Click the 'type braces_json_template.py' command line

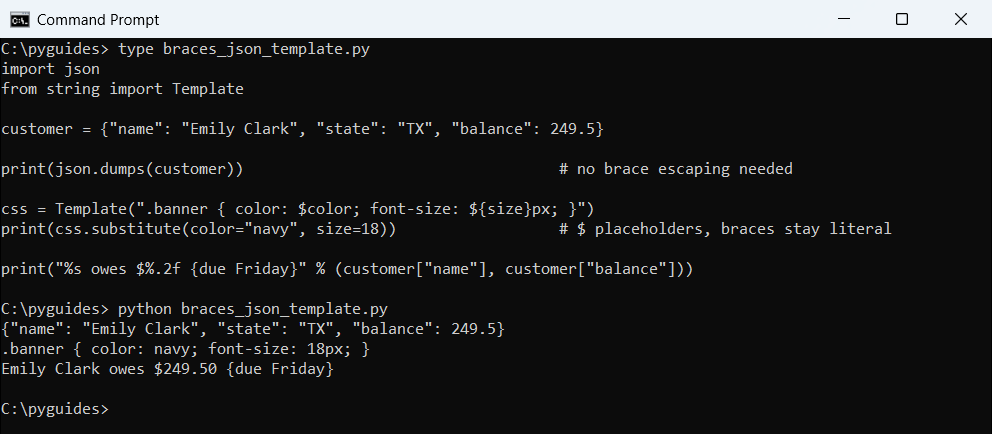pos(185,49)
